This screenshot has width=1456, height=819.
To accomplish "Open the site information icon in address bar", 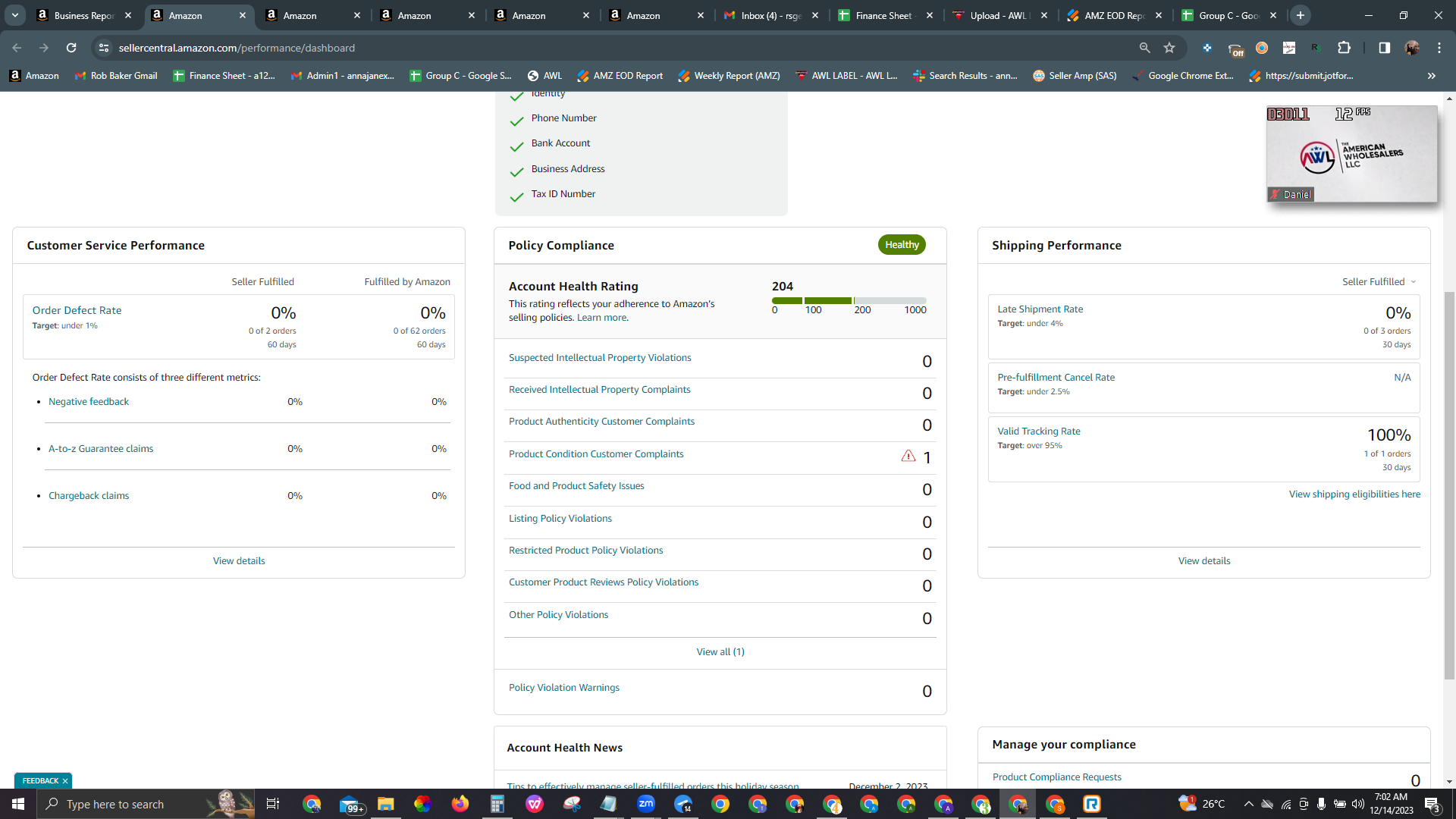I will point(104,48).
